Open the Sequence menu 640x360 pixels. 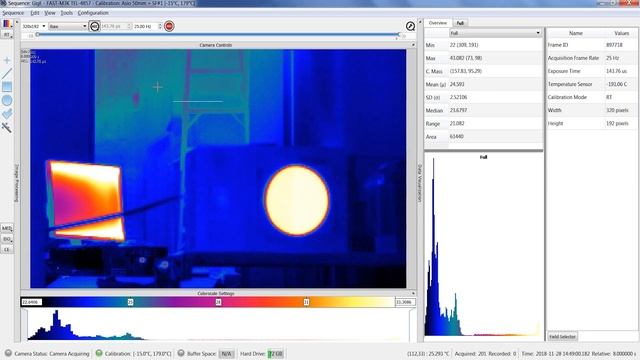pyautogui.click(x=13, y=13)
